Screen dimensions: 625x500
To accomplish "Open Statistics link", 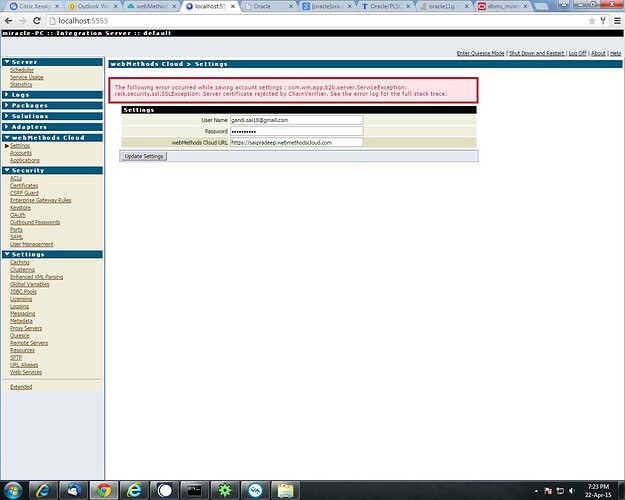I will pyautogui.click(x=21, y=85).
